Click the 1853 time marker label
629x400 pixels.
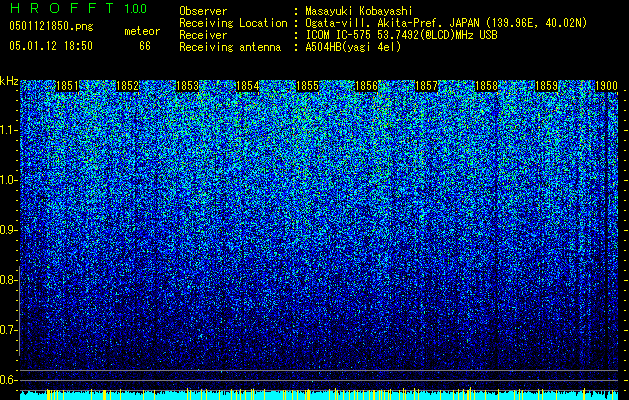click(187, 86)
